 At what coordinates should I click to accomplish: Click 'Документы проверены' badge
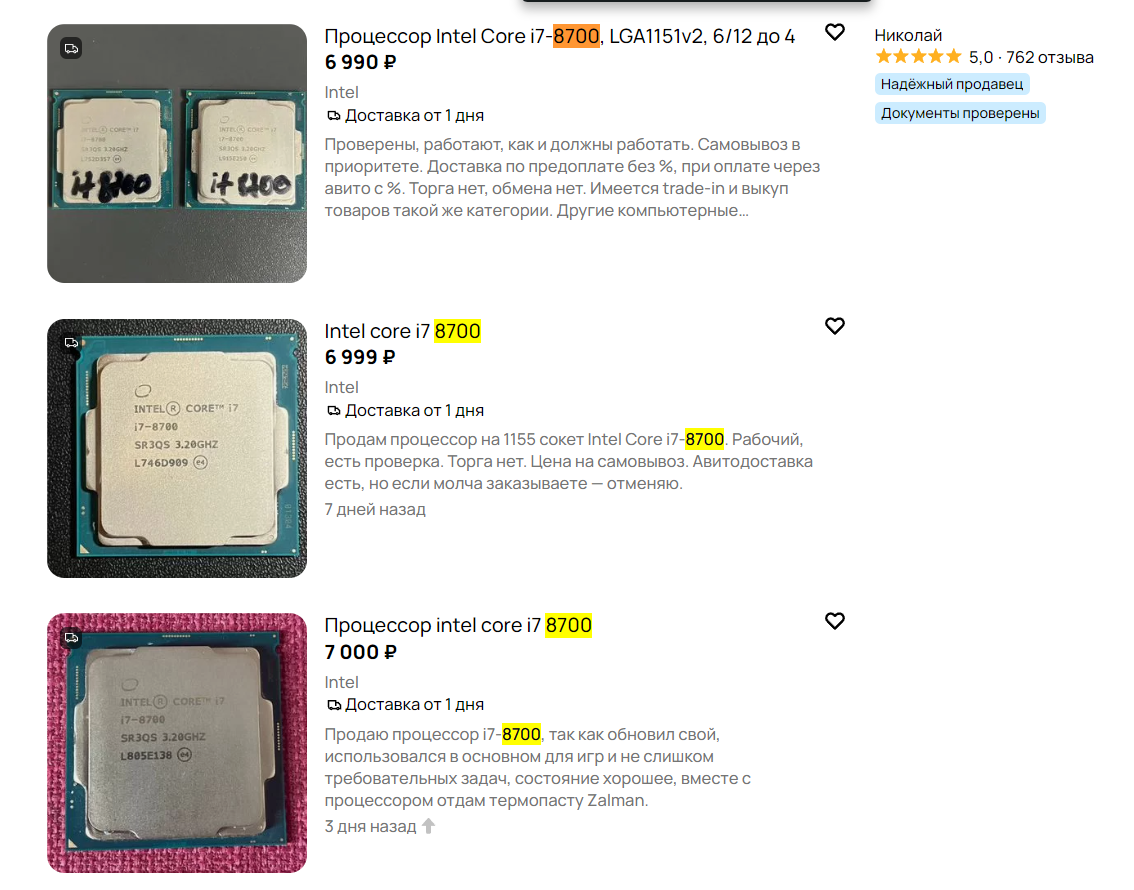point(960,113)
